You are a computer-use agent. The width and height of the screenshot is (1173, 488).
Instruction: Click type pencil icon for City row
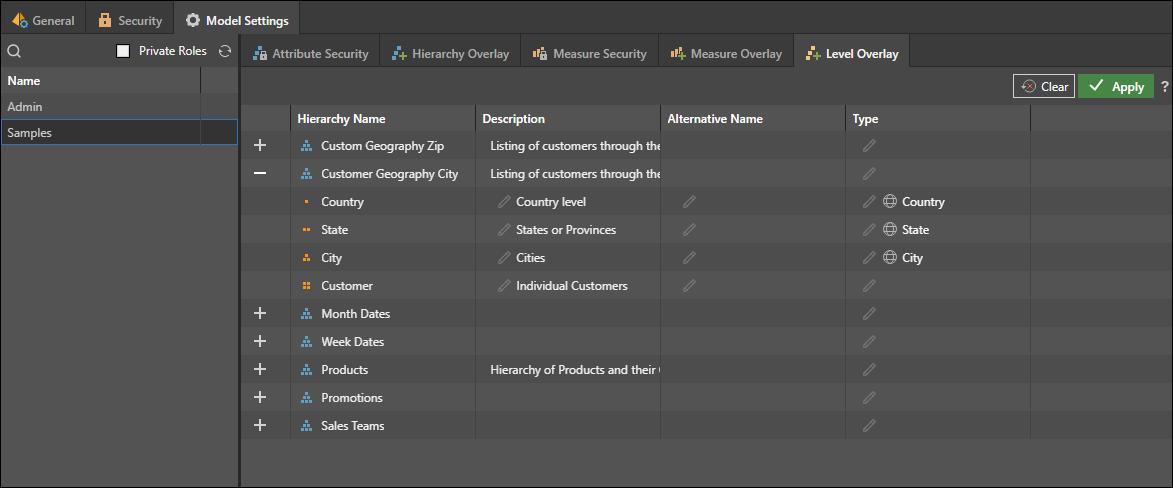(869, 258)
